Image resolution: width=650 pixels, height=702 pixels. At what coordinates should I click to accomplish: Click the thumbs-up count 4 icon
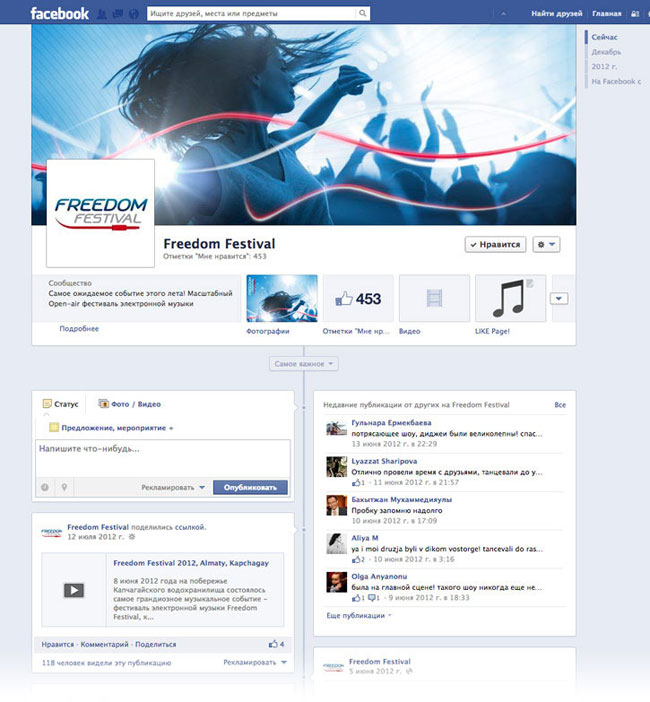coord(276,644)
